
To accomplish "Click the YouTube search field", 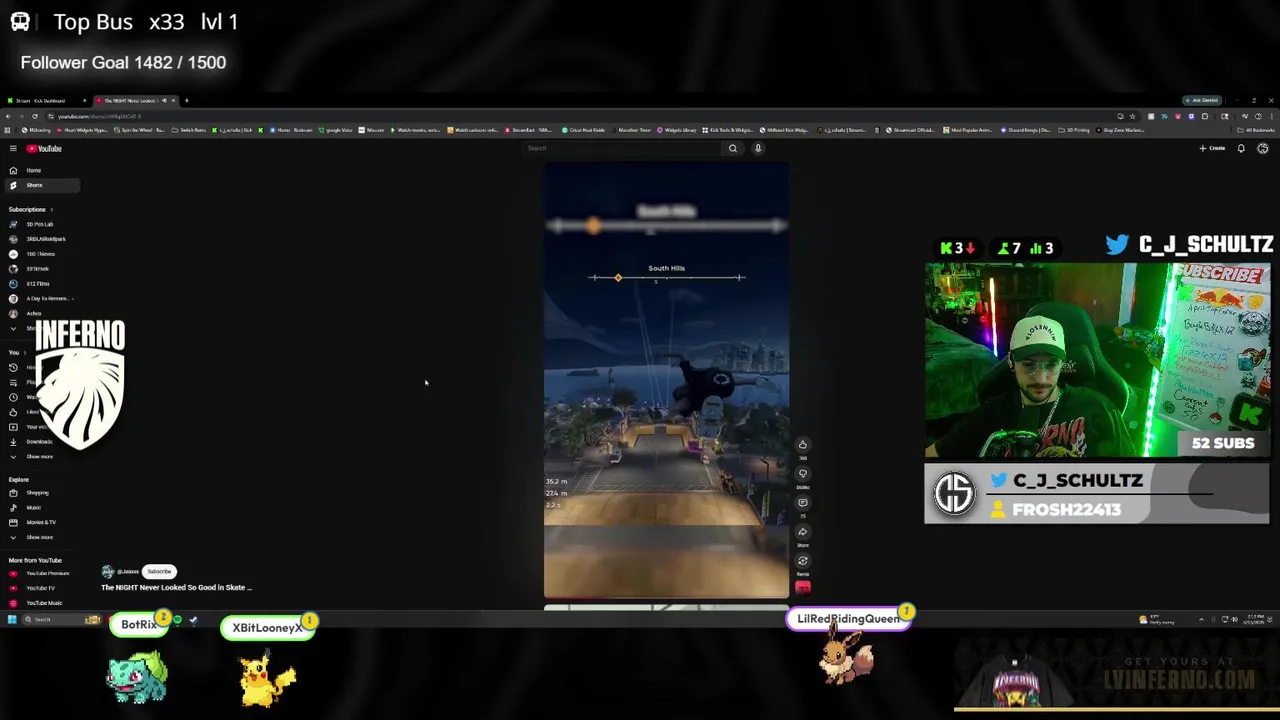I will pyautogui.click(x=622, y=148).
